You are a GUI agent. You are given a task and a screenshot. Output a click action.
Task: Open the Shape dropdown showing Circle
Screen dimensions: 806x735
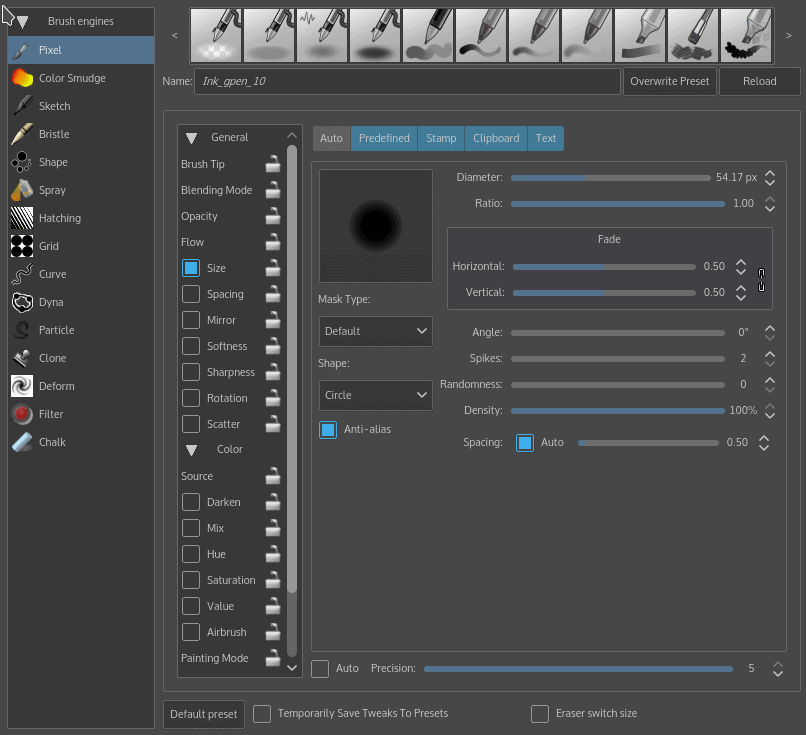(376, 395)
